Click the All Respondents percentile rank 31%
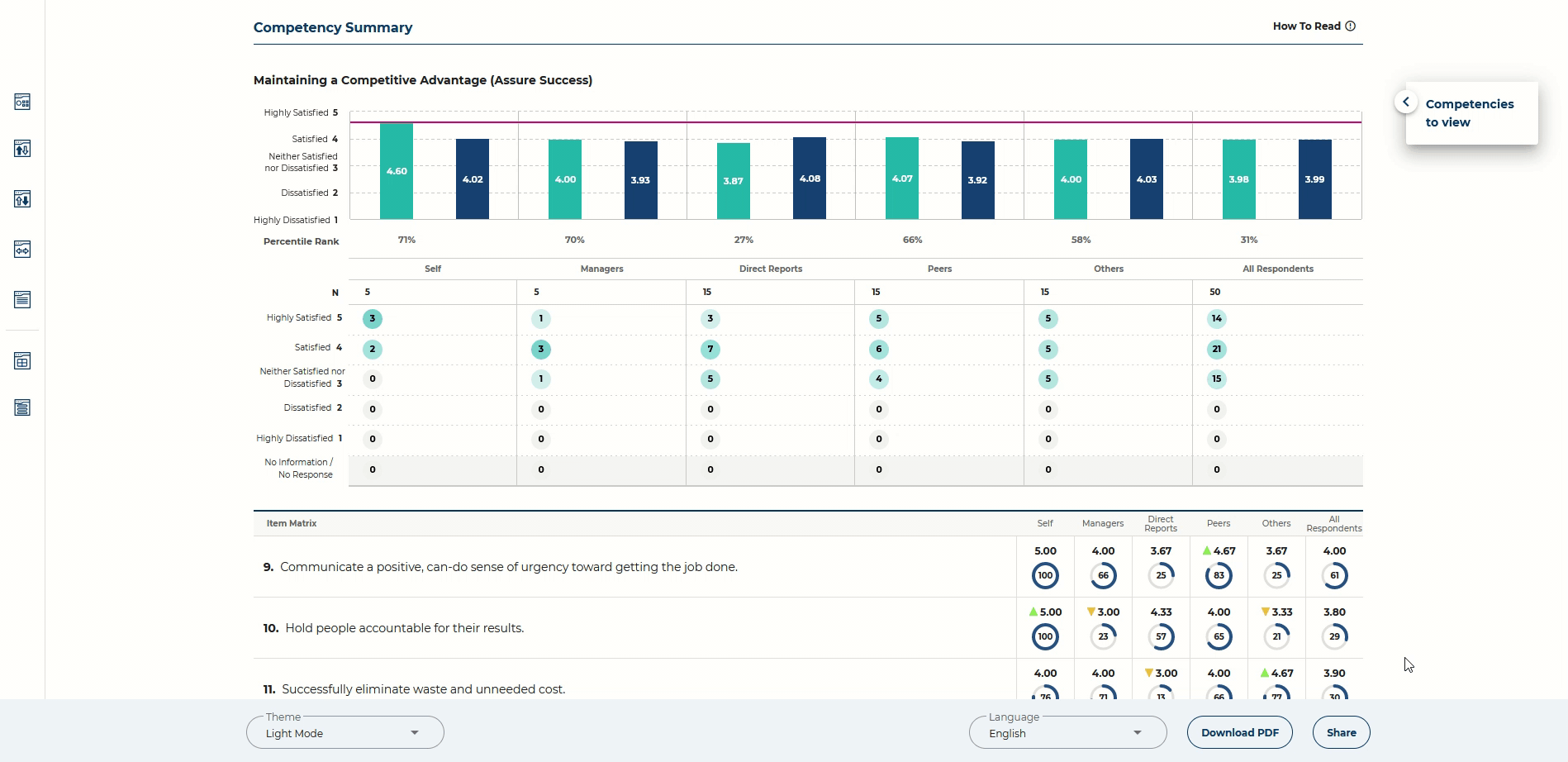 click(1249, 240)
